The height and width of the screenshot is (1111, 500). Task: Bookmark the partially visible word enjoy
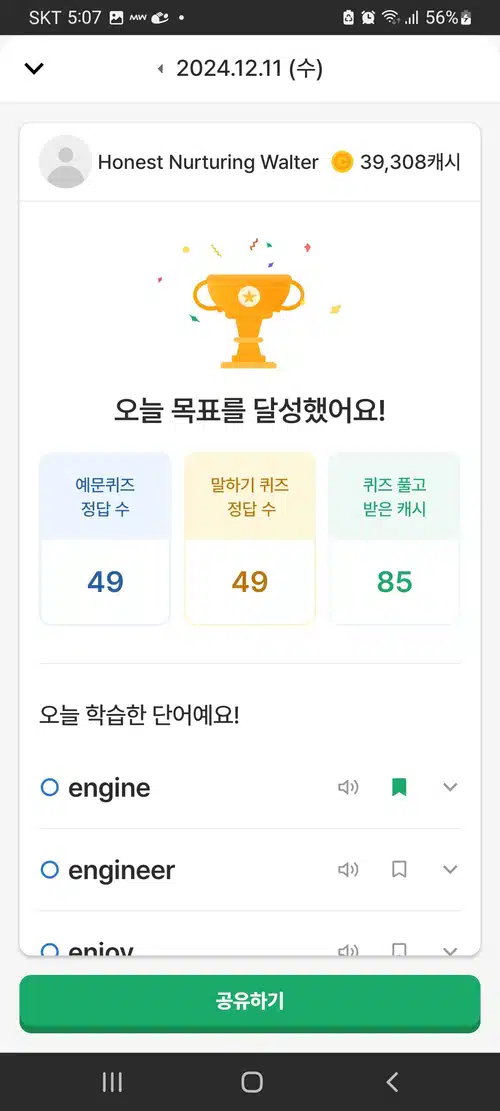coord(399,949)
